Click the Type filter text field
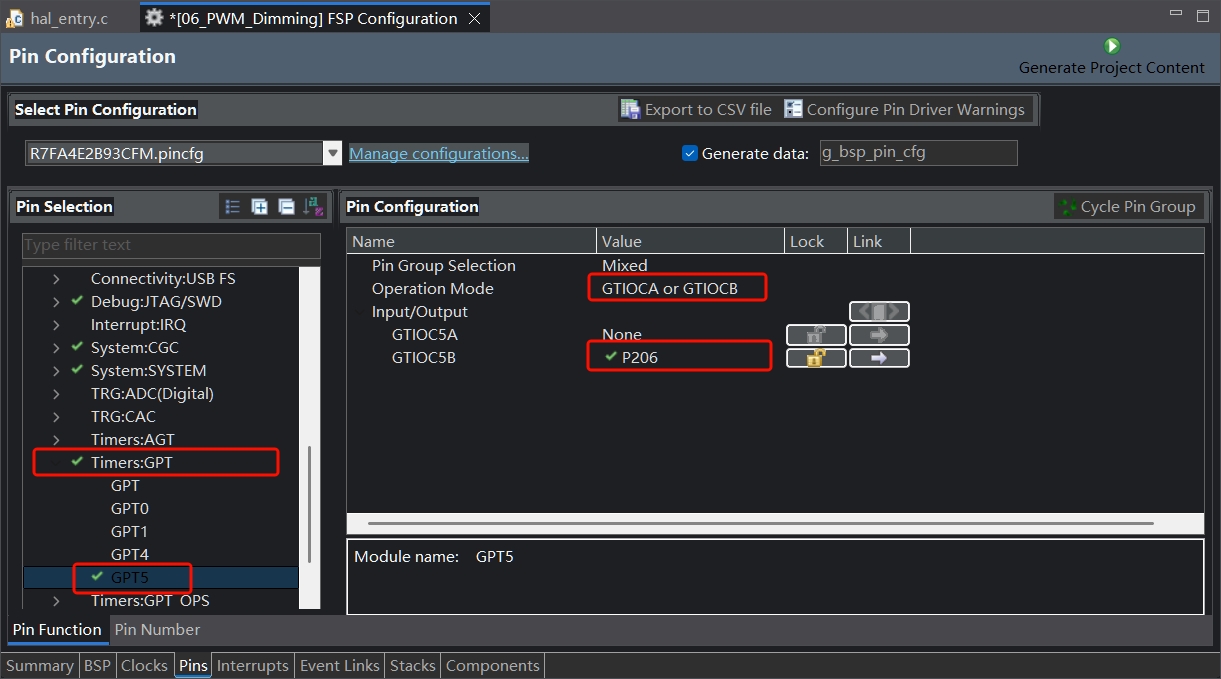Viewport: 1221px width, 679px height. pos(171,245)
